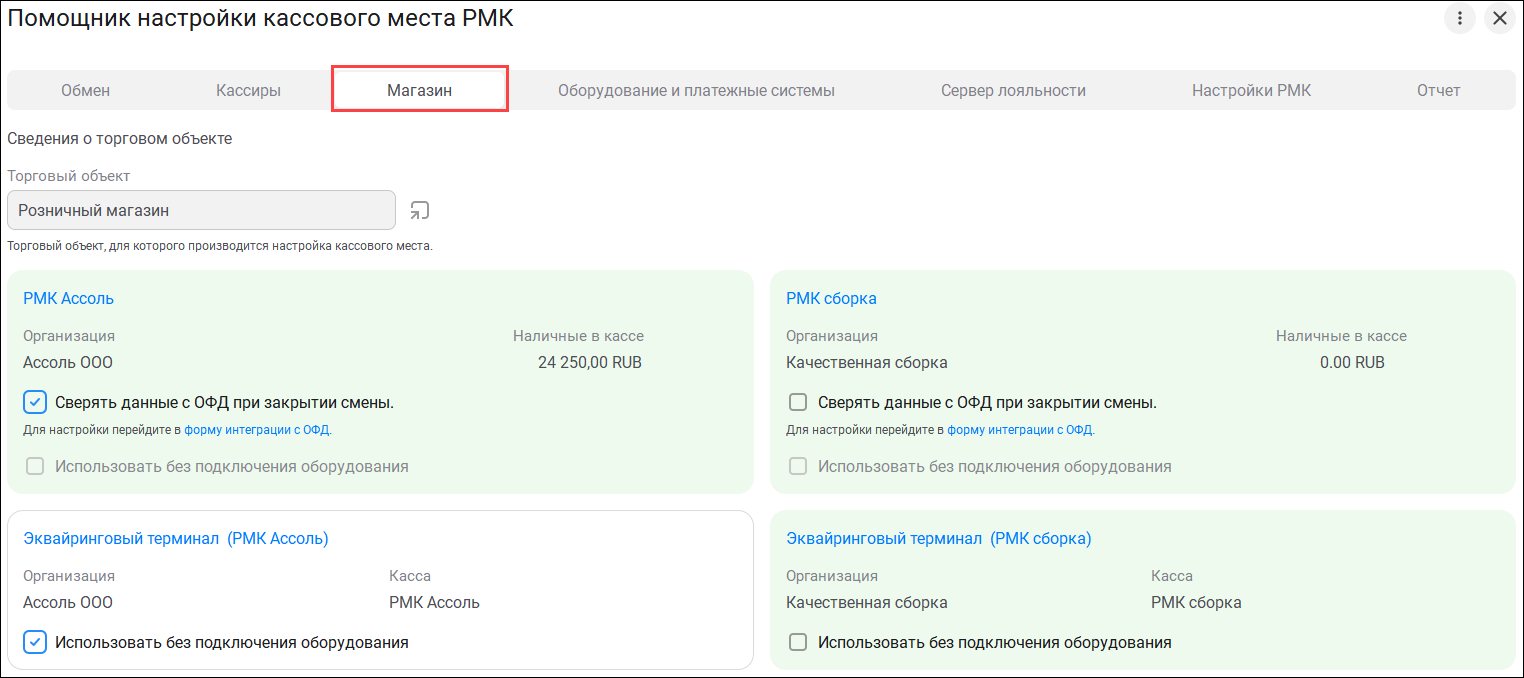Switch to the Отчет tab
1524x678 pixels.
(1438, 91)
